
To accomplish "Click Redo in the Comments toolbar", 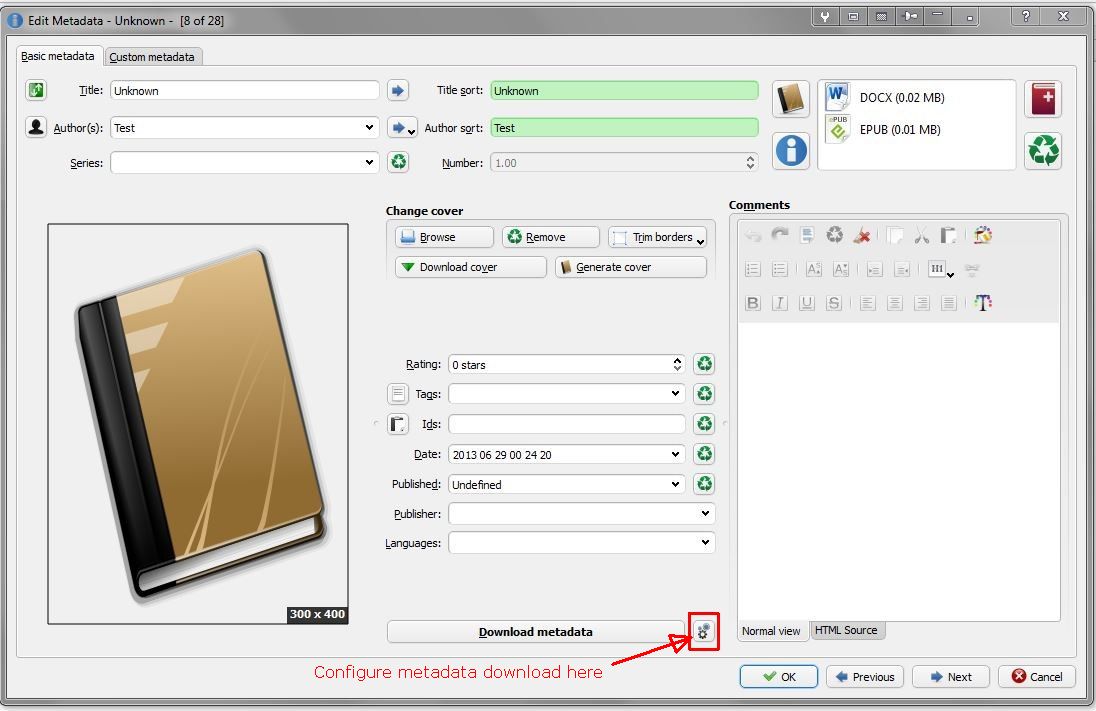I will (x=779, y=235).
